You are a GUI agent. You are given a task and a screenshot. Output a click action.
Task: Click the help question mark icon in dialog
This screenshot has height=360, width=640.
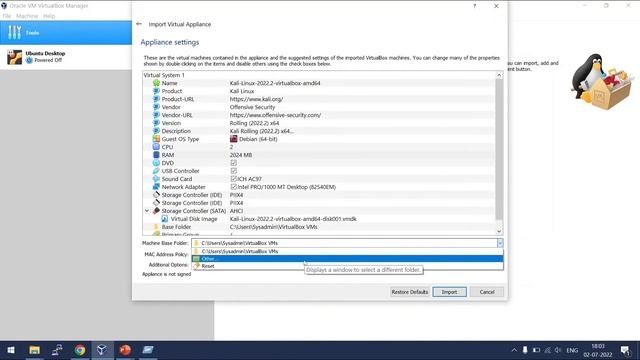(x=474, y=6)
